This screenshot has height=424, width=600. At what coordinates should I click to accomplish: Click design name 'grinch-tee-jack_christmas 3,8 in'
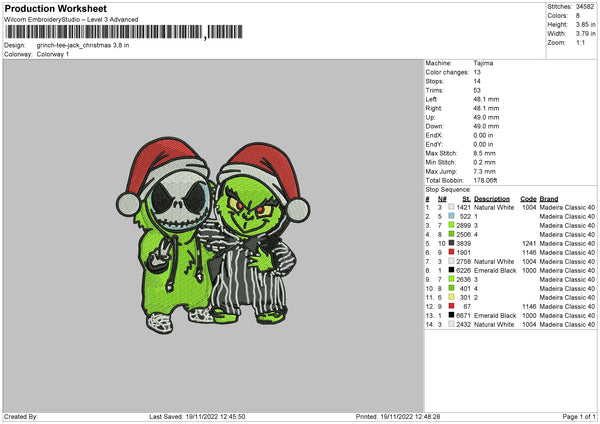tap(83, 45)
